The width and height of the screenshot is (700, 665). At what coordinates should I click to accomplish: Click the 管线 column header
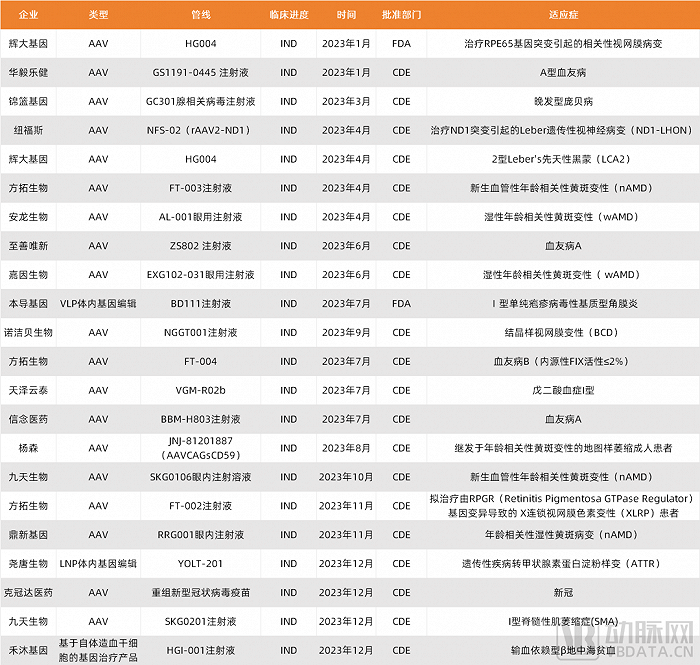click(x=200, y=15)
